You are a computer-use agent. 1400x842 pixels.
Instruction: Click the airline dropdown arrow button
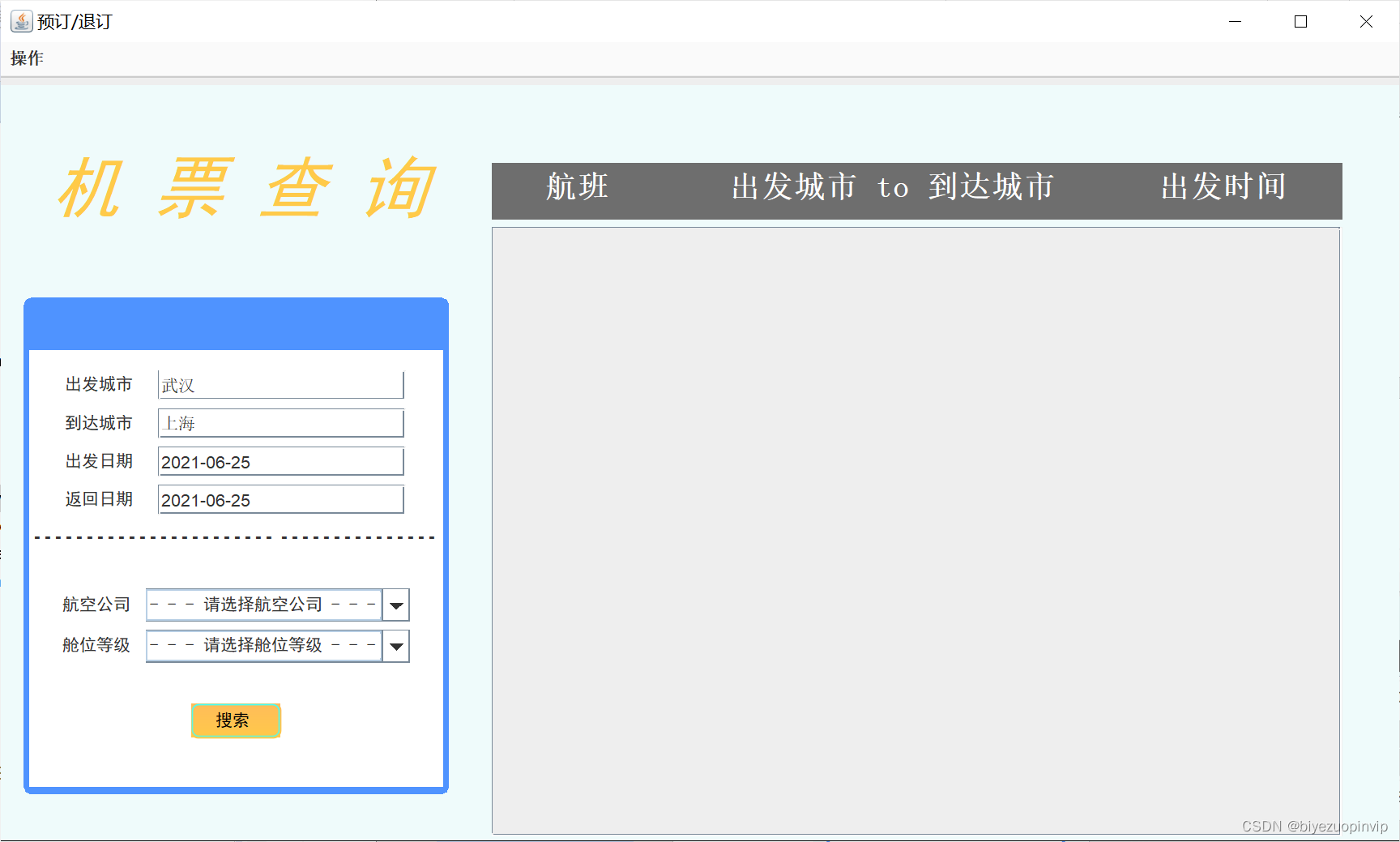click(x=395, y=605)
